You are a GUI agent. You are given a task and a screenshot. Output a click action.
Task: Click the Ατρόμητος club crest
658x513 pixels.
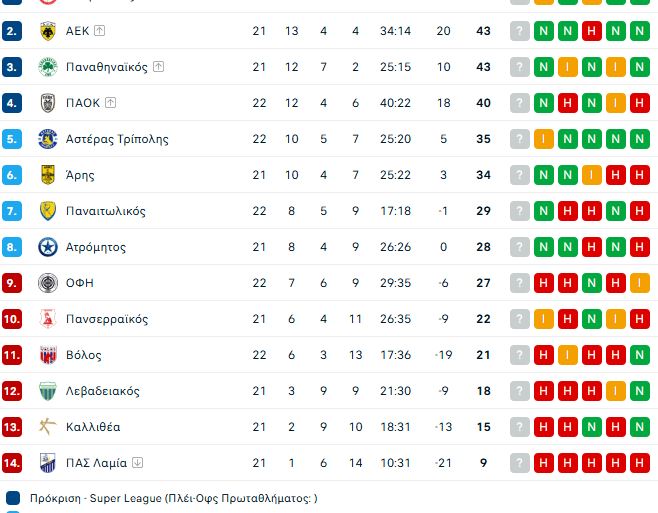[x=47, y=247]
